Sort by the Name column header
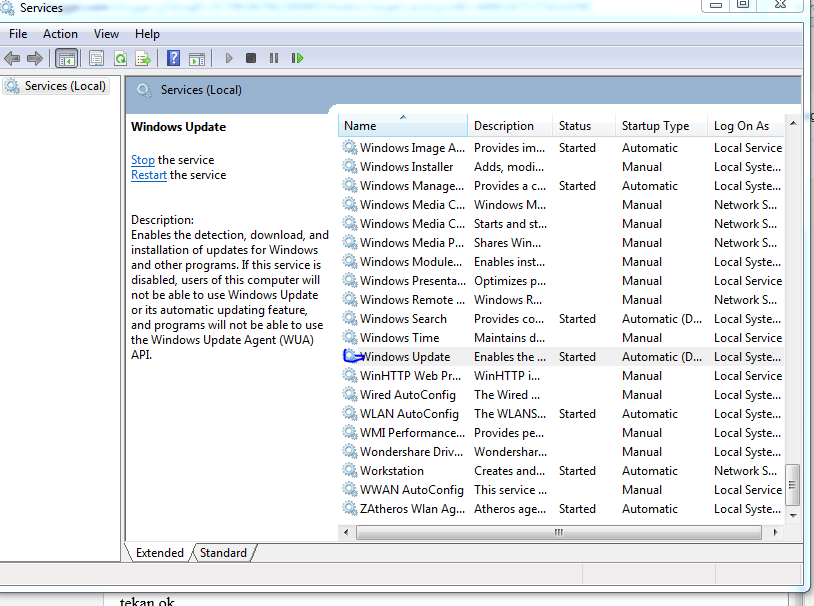The width and height of the screenshot is (814, 606). pos(403,126)
